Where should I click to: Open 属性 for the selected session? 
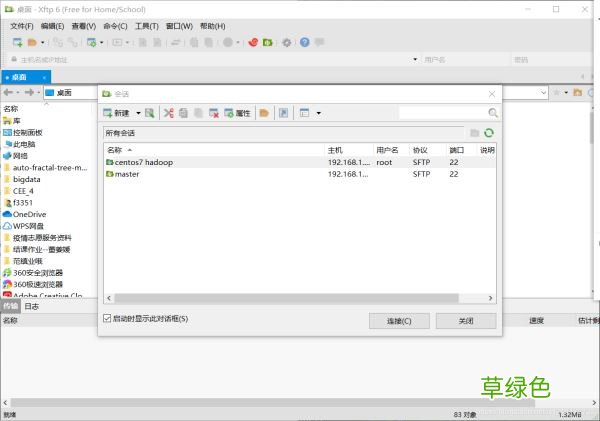237,113
